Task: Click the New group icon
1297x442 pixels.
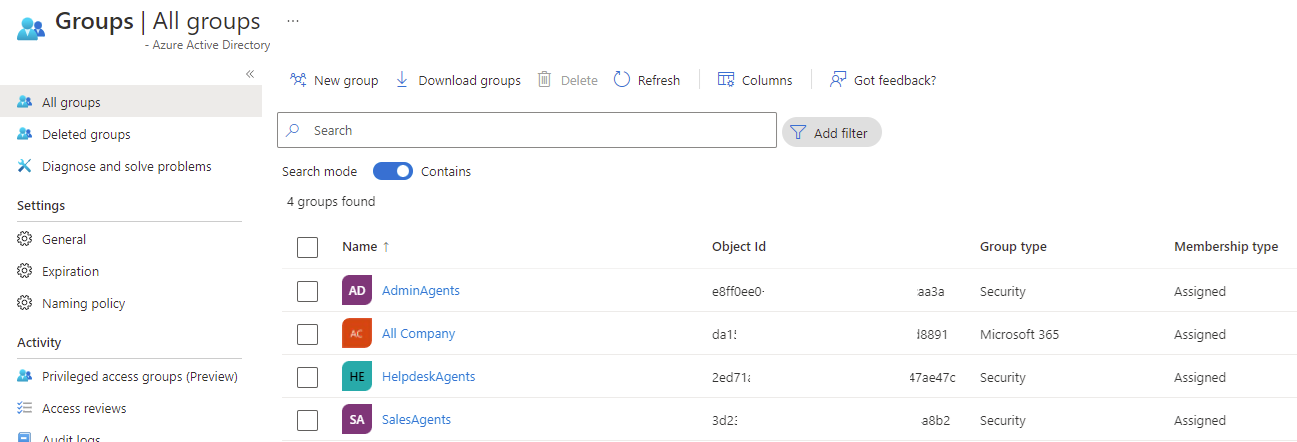Action: (298, 80)
